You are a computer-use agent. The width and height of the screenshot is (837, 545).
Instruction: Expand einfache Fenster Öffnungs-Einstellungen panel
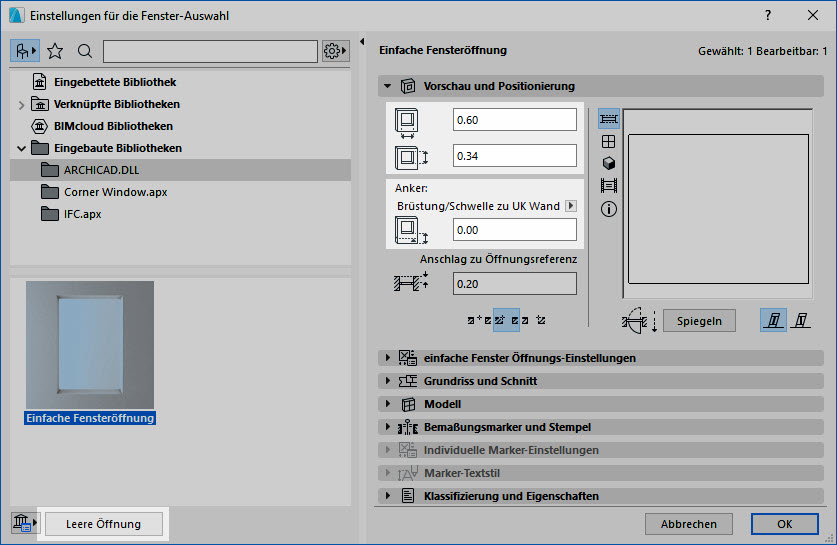(x=388, y=358)
